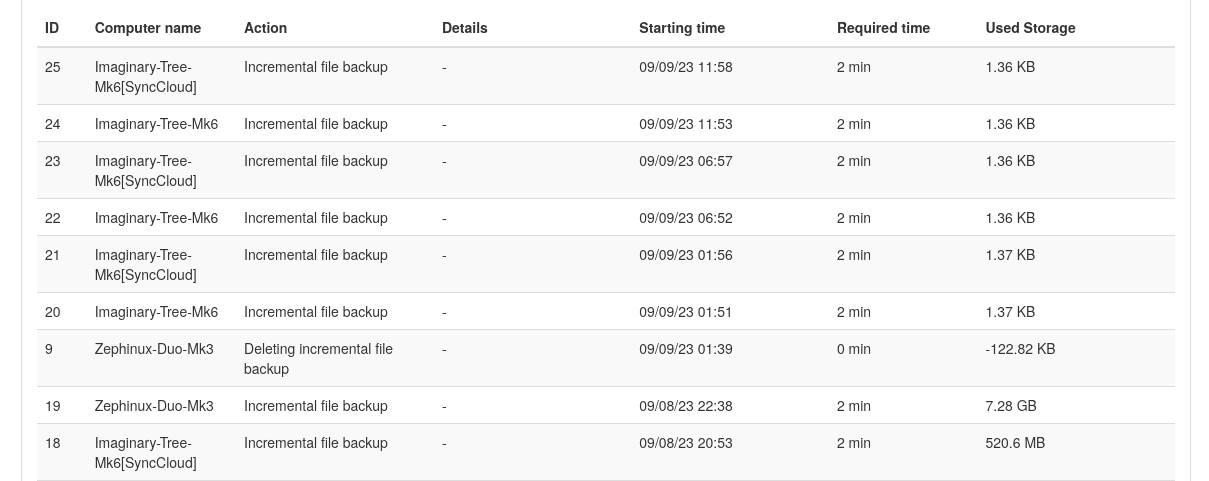Screen dimensions: 1209x481
Task: Click the -122.82 KB storage value
Action: click(1020, 349)
